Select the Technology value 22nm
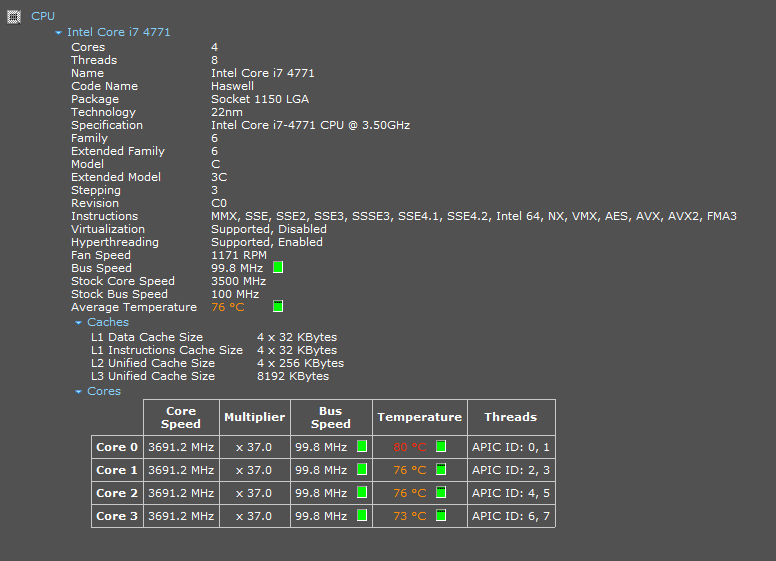This screenshot has height=561, width=776. pyautogui.click(x=227, y=112)
